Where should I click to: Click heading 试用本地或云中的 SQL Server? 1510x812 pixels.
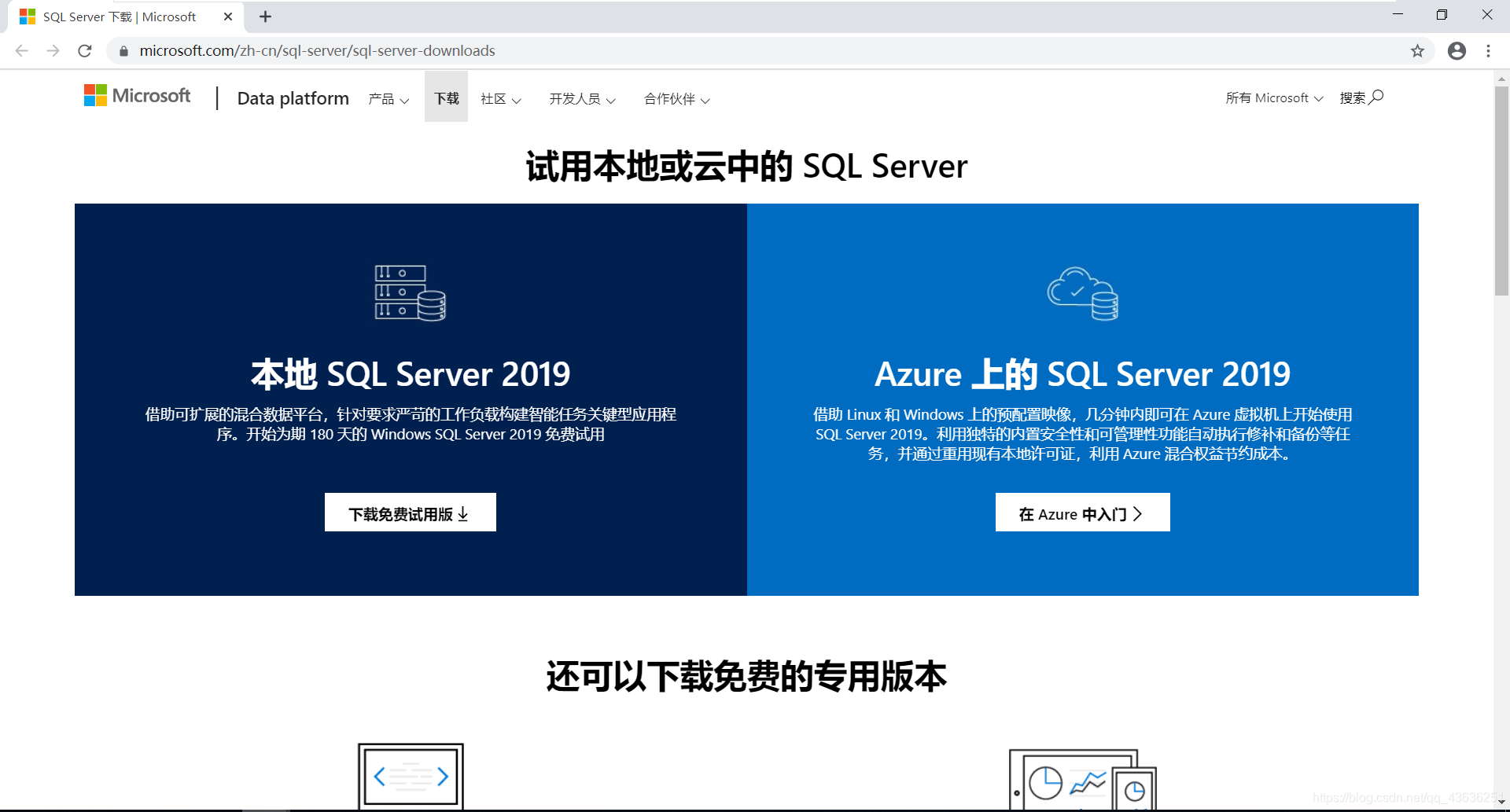tap(746, 166)
